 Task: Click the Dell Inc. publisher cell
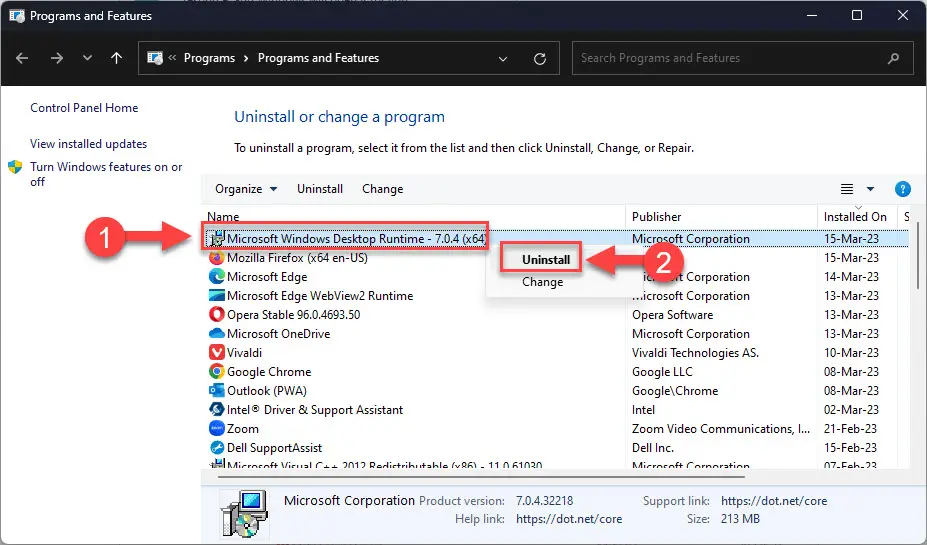(653, 447)
